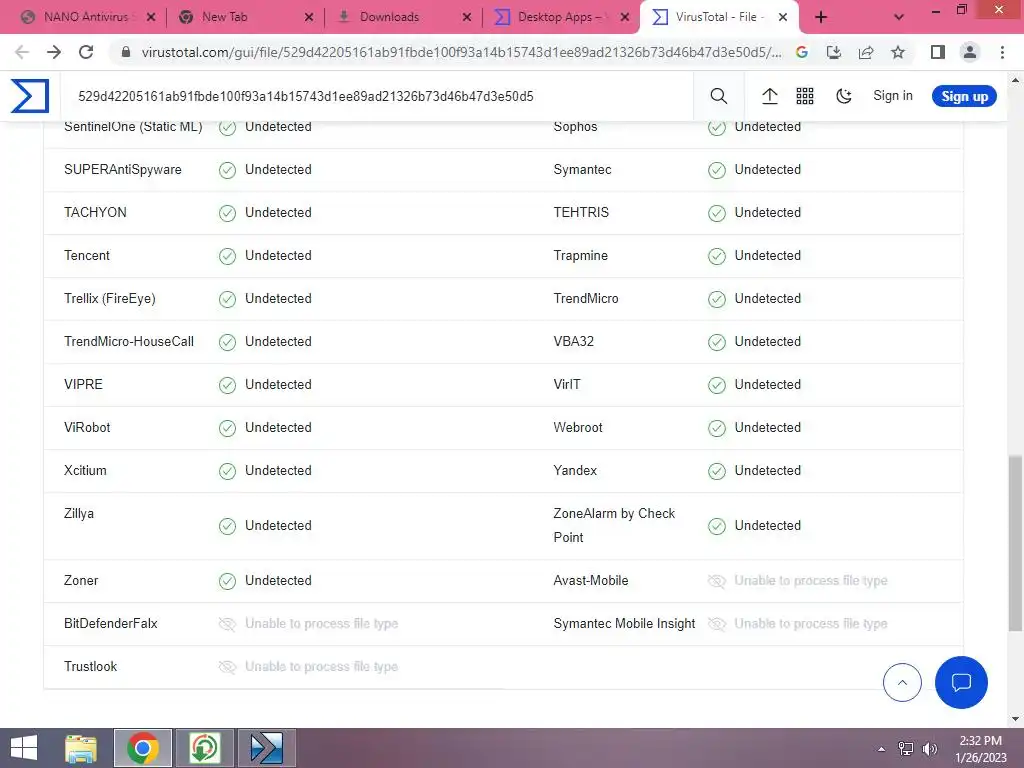Click the 'Trellix (FireEye)' vendor name
1024x768 pixels.
110,298
